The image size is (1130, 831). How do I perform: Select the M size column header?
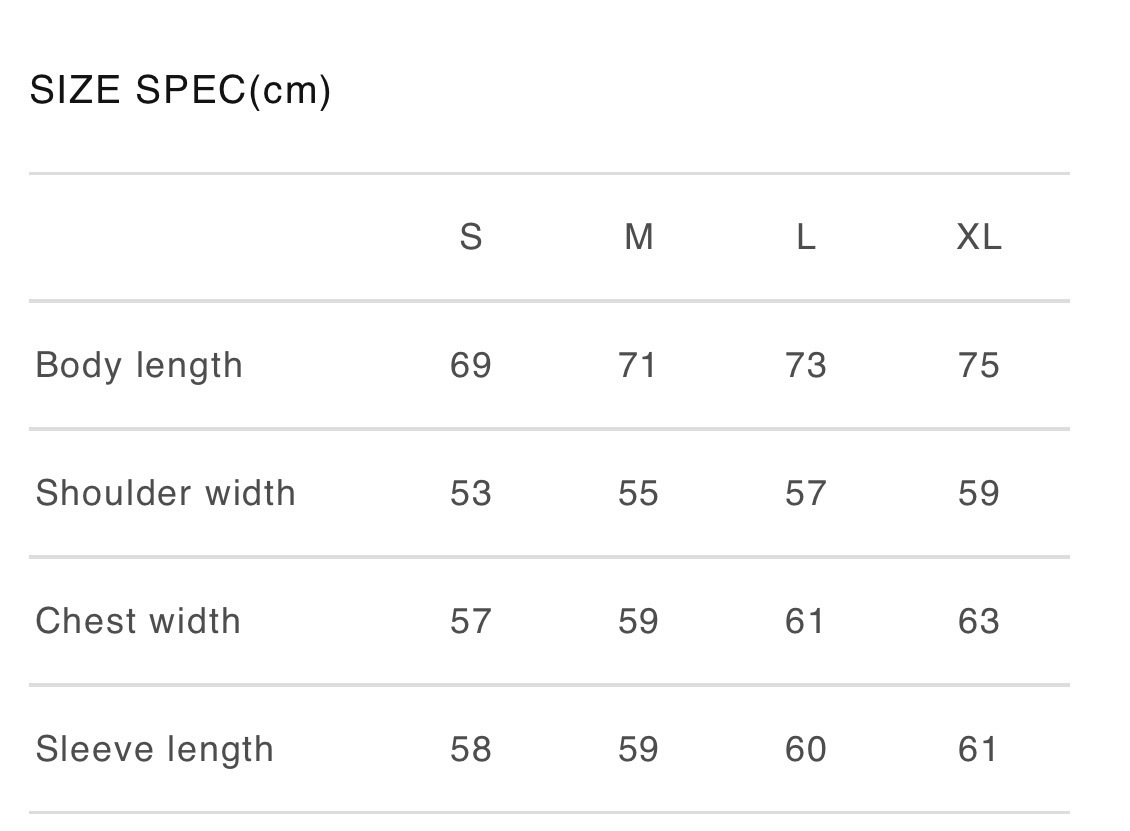tap(638, 237)
